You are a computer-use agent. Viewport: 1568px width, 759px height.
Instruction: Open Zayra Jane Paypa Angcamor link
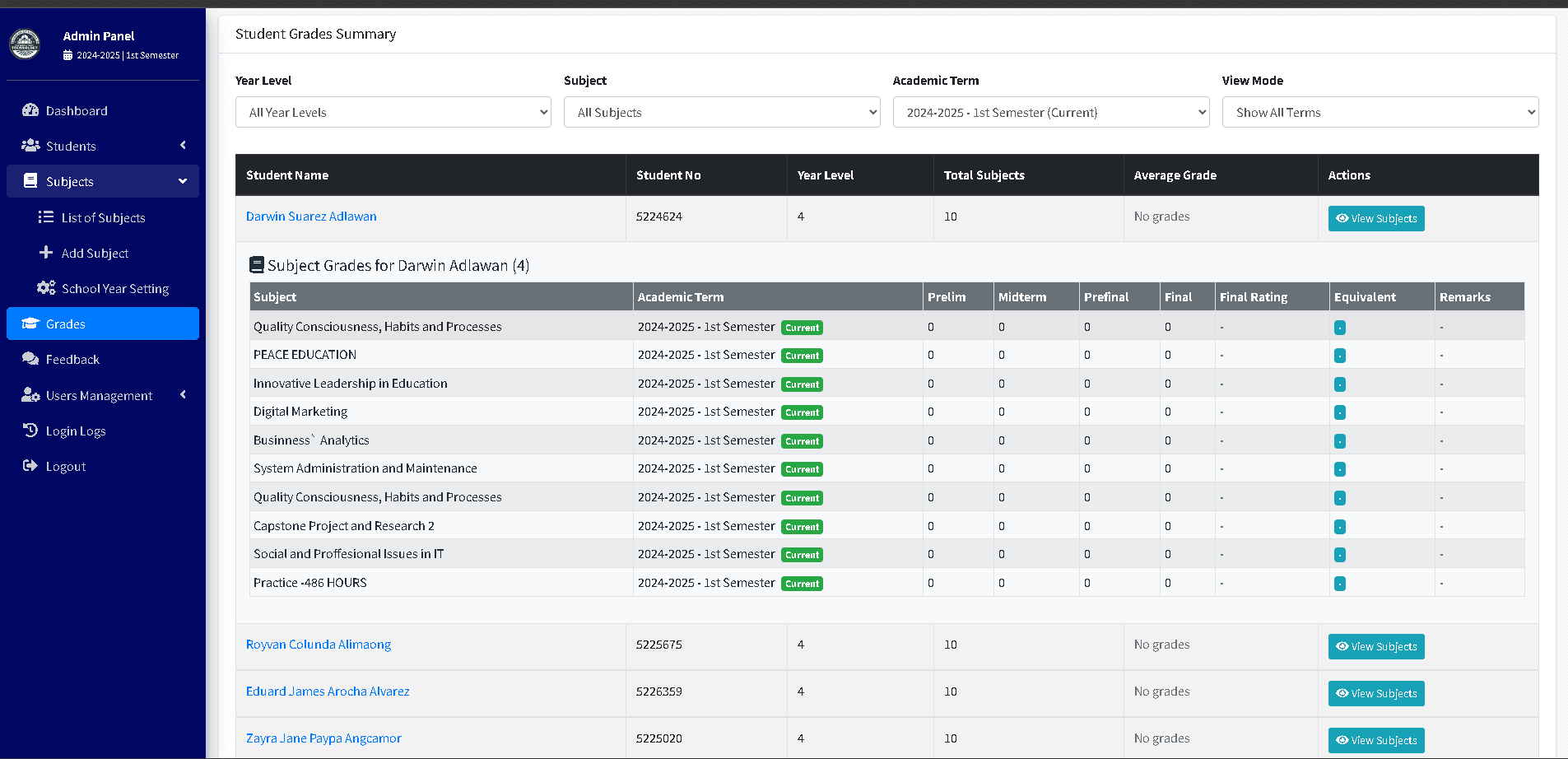pyautogui.click(x=323, y=738)
